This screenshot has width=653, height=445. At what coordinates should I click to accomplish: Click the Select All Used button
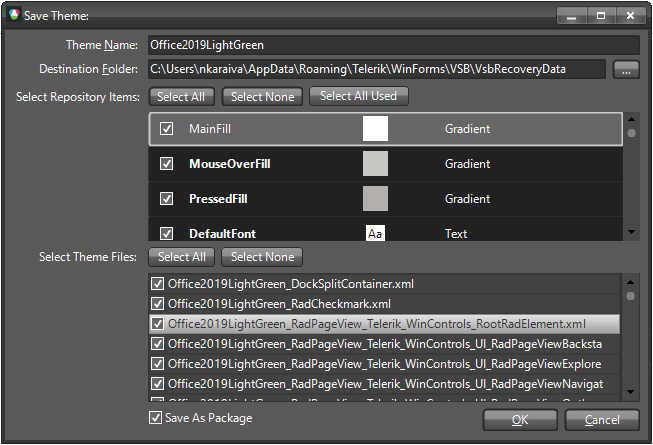pyautogui.click(x=359, y=96)
